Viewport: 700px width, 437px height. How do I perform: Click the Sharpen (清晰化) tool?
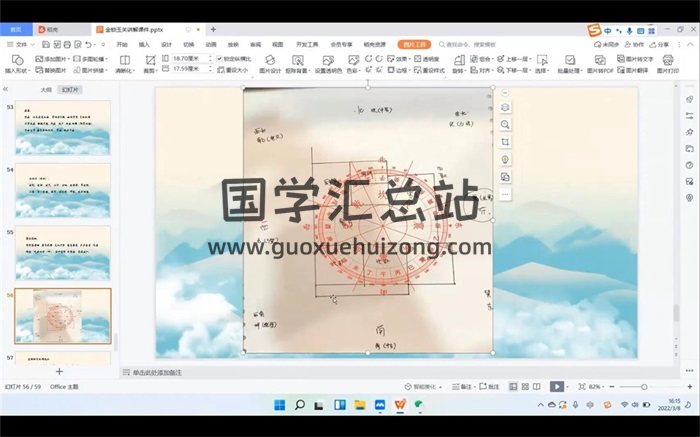click(125, 64)
